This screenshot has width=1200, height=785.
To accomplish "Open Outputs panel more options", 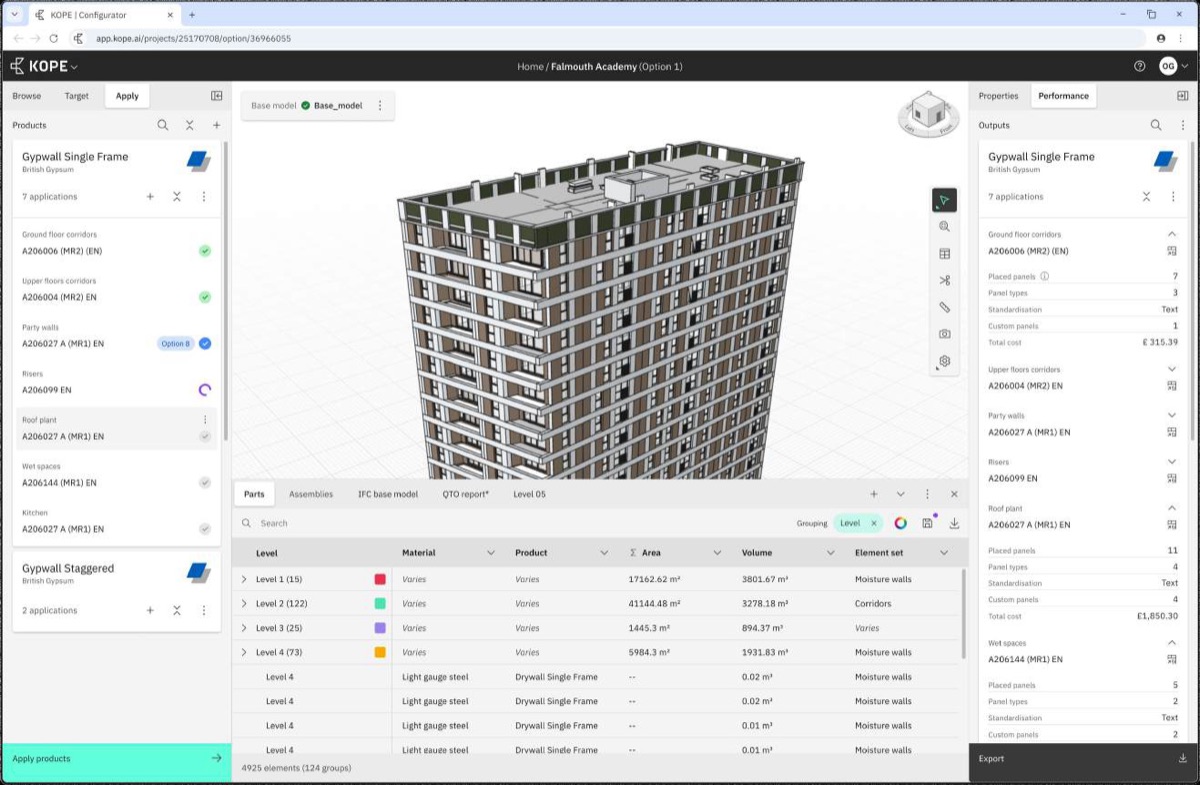I will (1183, 125).
